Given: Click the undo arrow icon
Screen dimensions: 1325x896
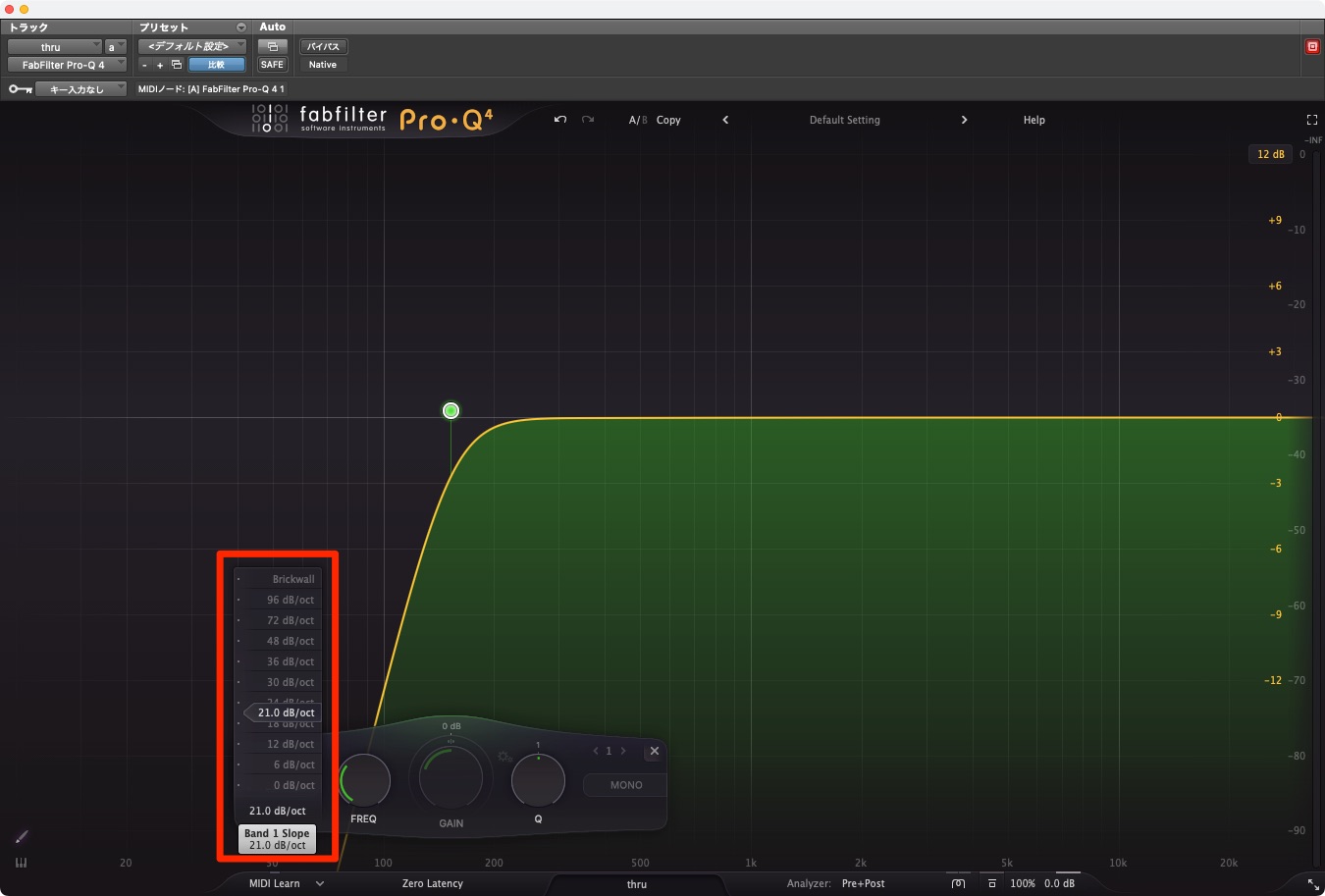Looking at the screenshot, I should point(560,120).
